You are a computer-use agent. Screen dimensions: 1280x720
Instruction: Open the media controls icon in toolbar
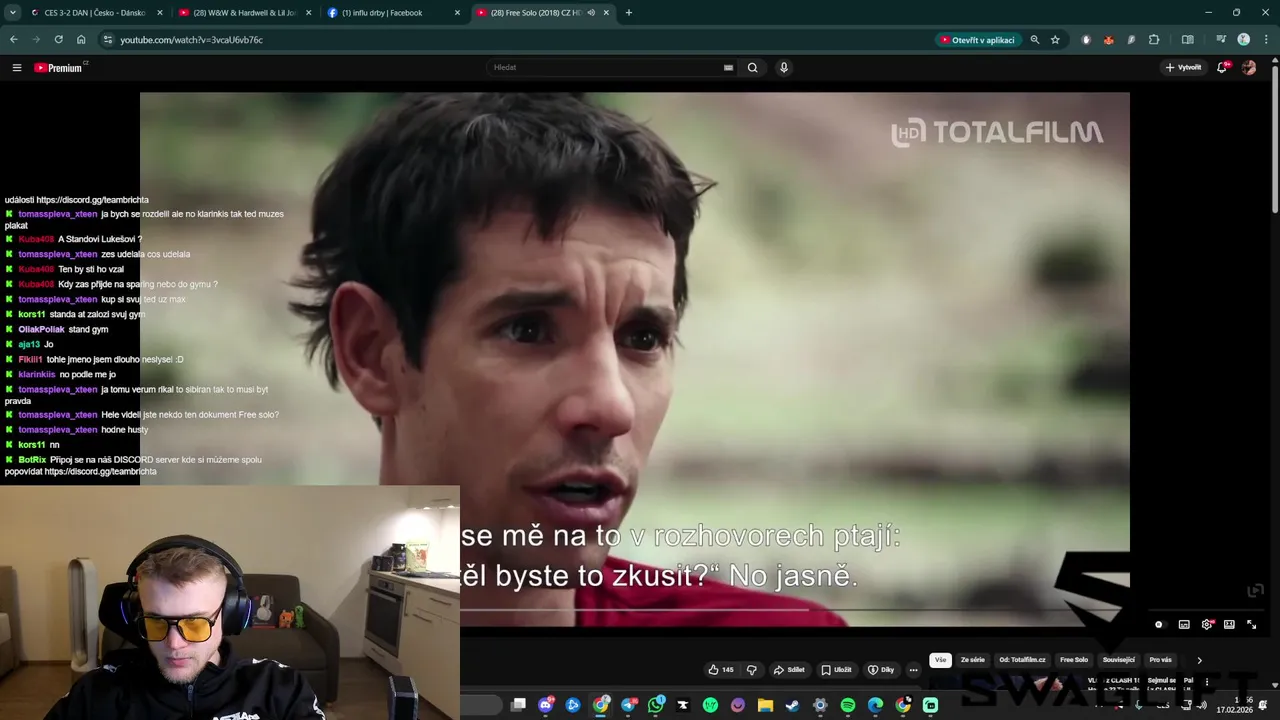[x=1221, y=40]
